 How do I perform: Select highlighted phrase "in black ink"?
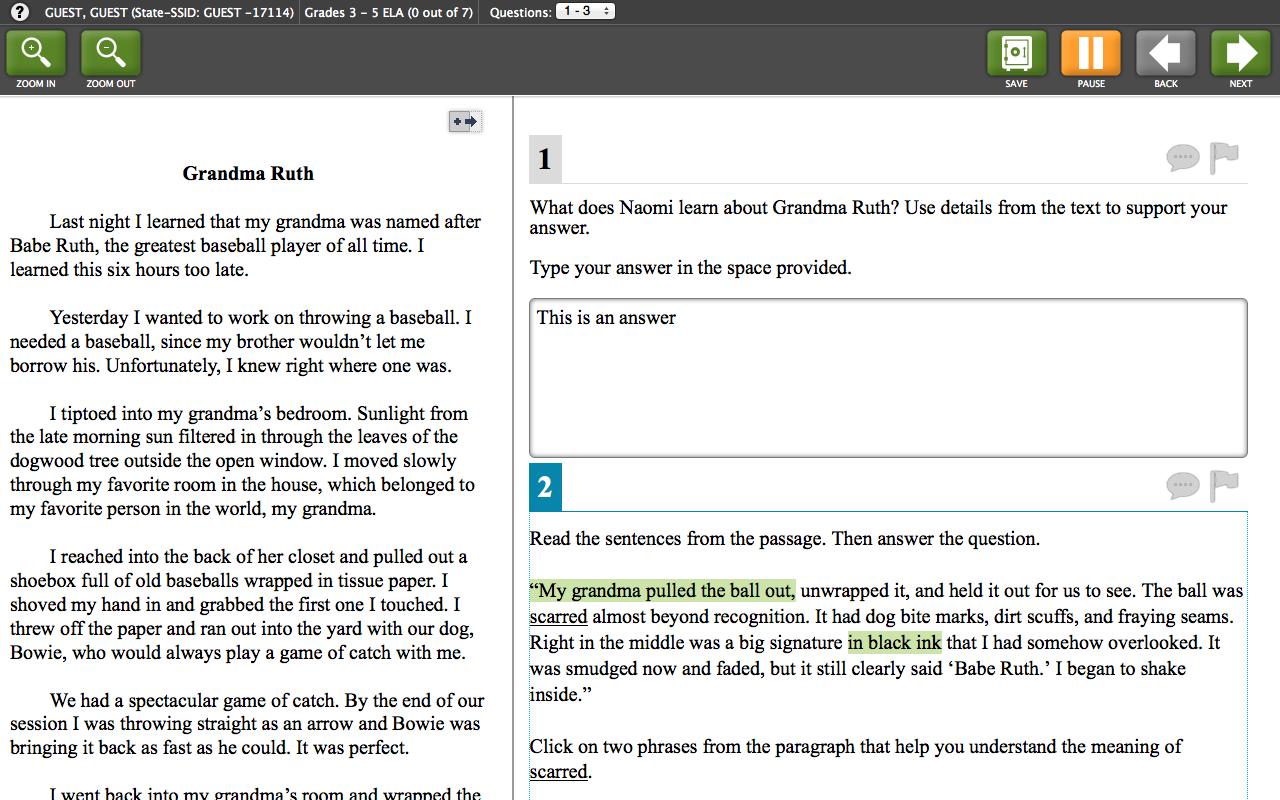tap(894, 642)
